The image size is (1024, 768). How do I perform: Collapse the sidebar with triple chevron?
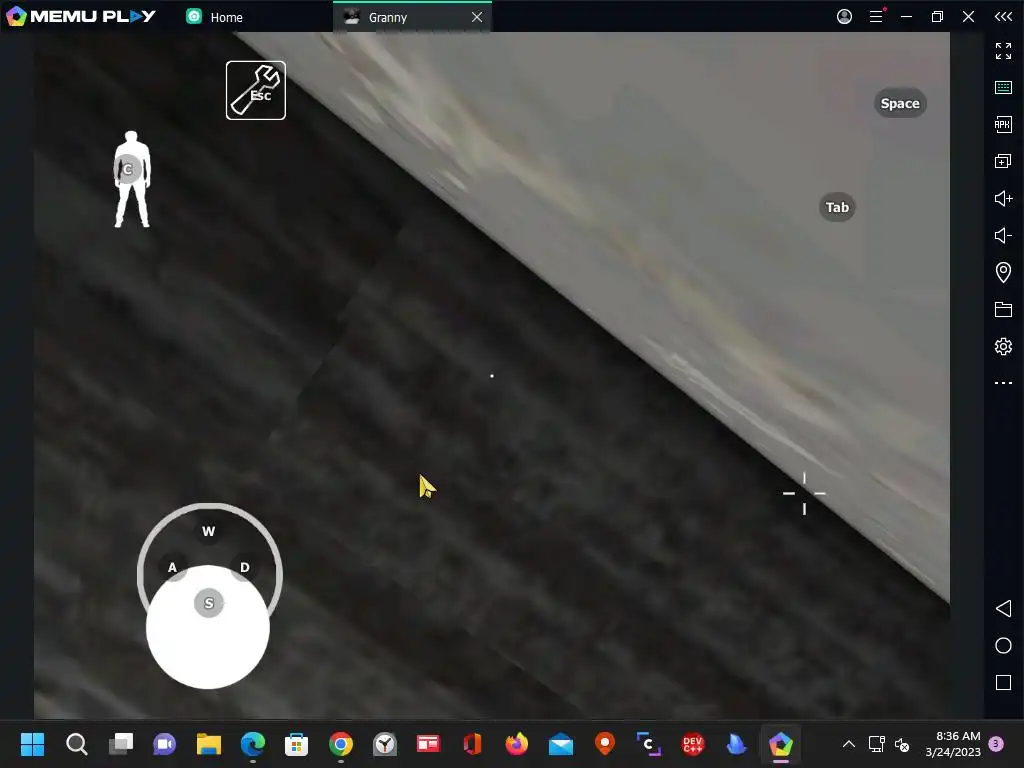point(1003,16)
